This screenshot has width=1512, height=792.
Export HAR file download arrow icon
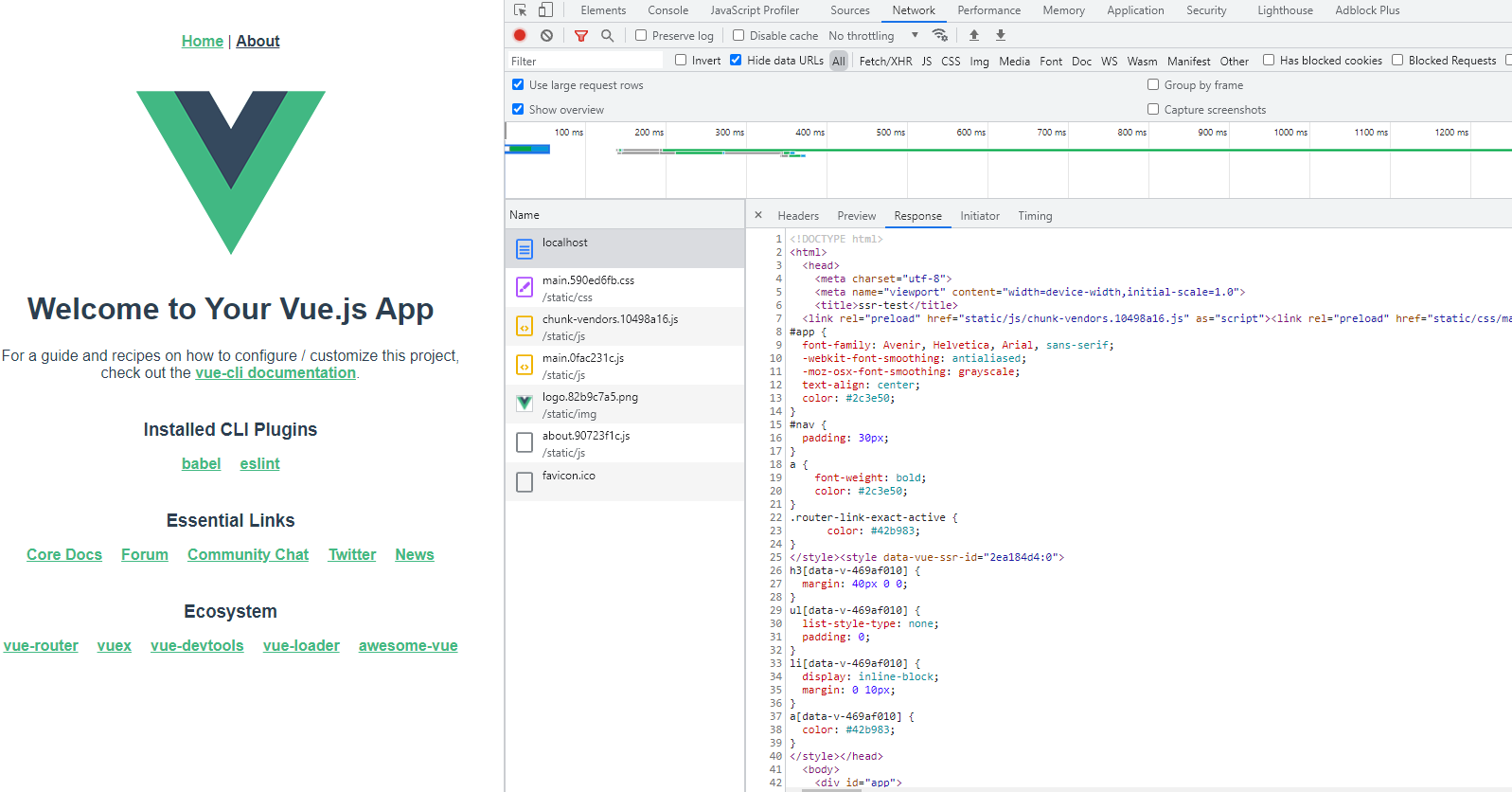point(1001,35)
